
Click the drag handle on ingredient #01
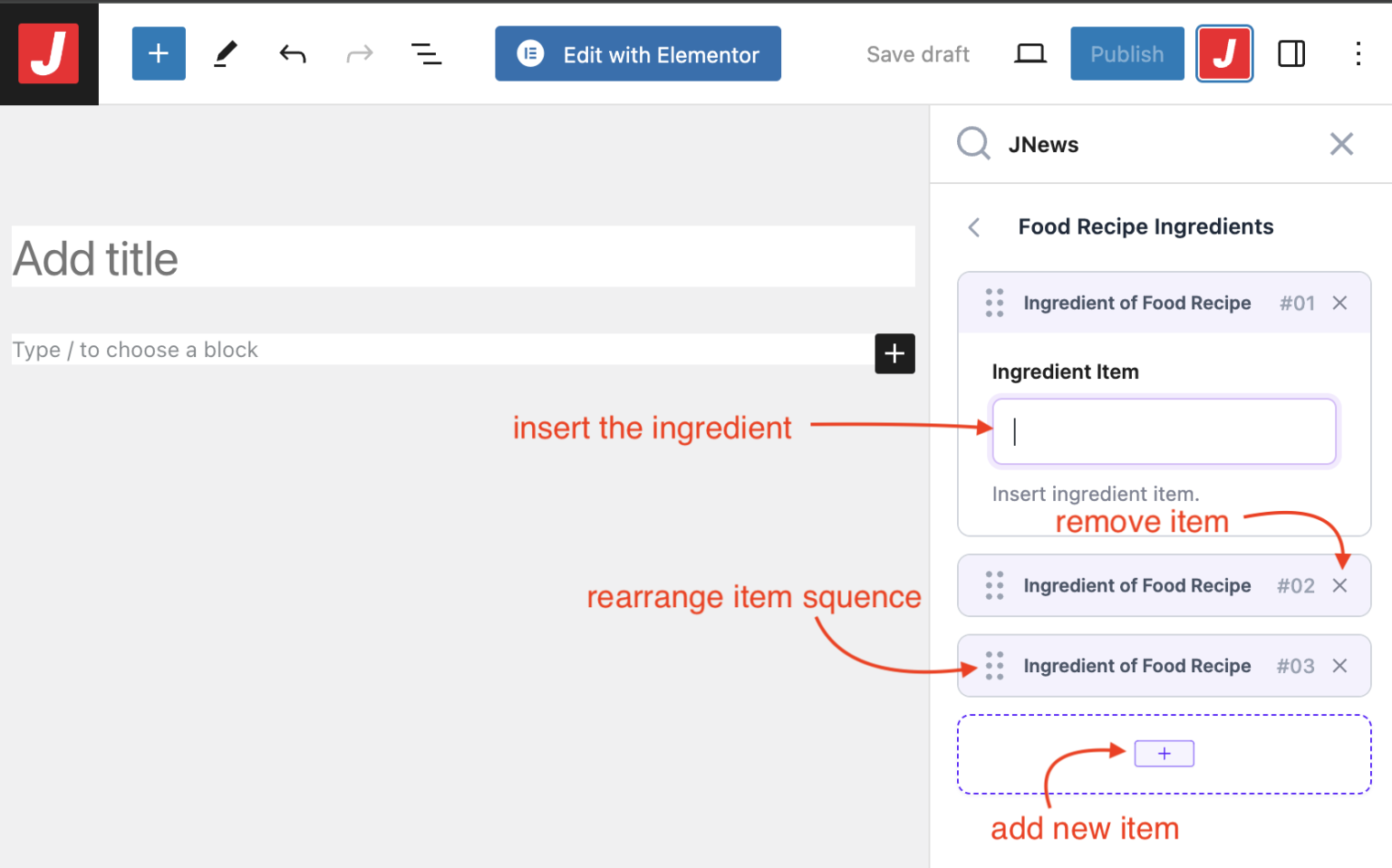point(994,303)
